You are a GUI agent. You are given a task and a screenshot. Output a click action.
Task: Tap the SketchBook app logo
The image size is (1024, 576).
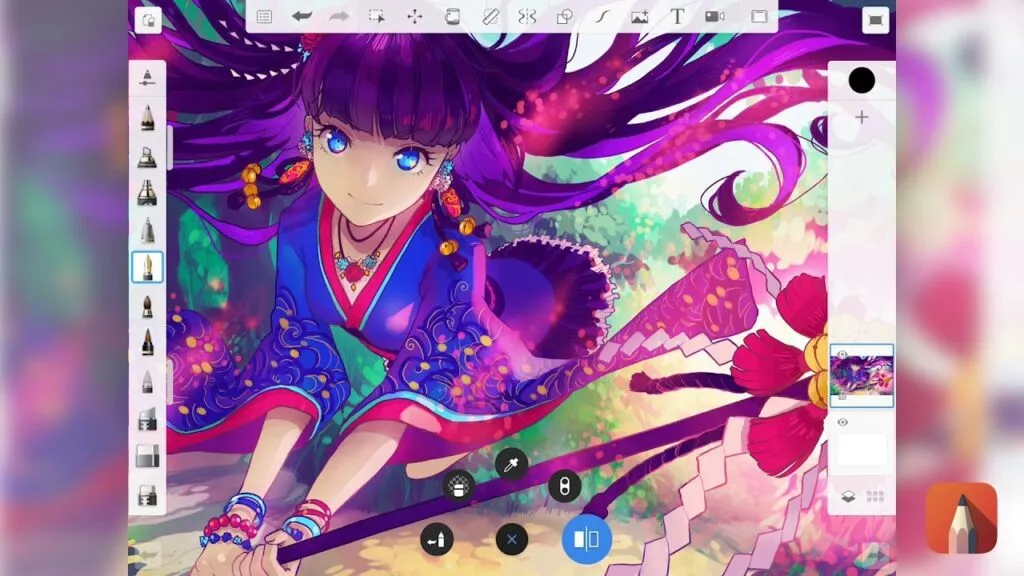point(961,518)
